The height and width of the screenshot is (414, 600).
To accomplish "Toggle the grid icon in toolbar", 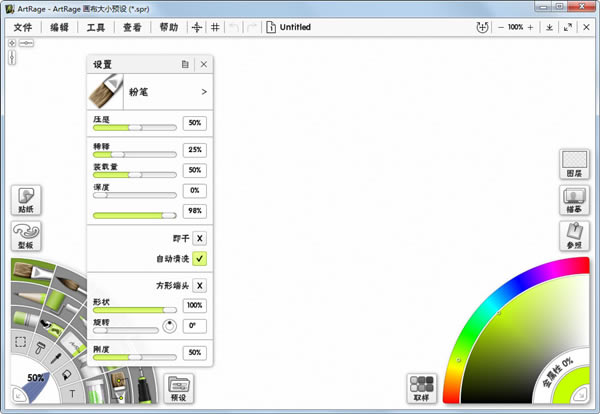I will 215,27.
